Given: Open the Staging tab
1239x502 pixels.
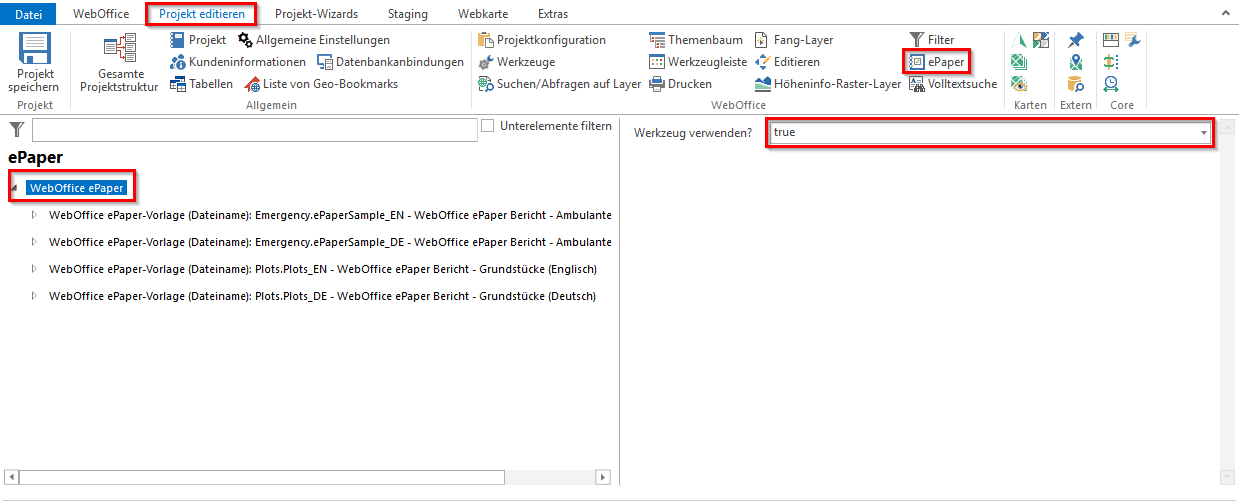Looking at the screenshot, I should [408, 14].
